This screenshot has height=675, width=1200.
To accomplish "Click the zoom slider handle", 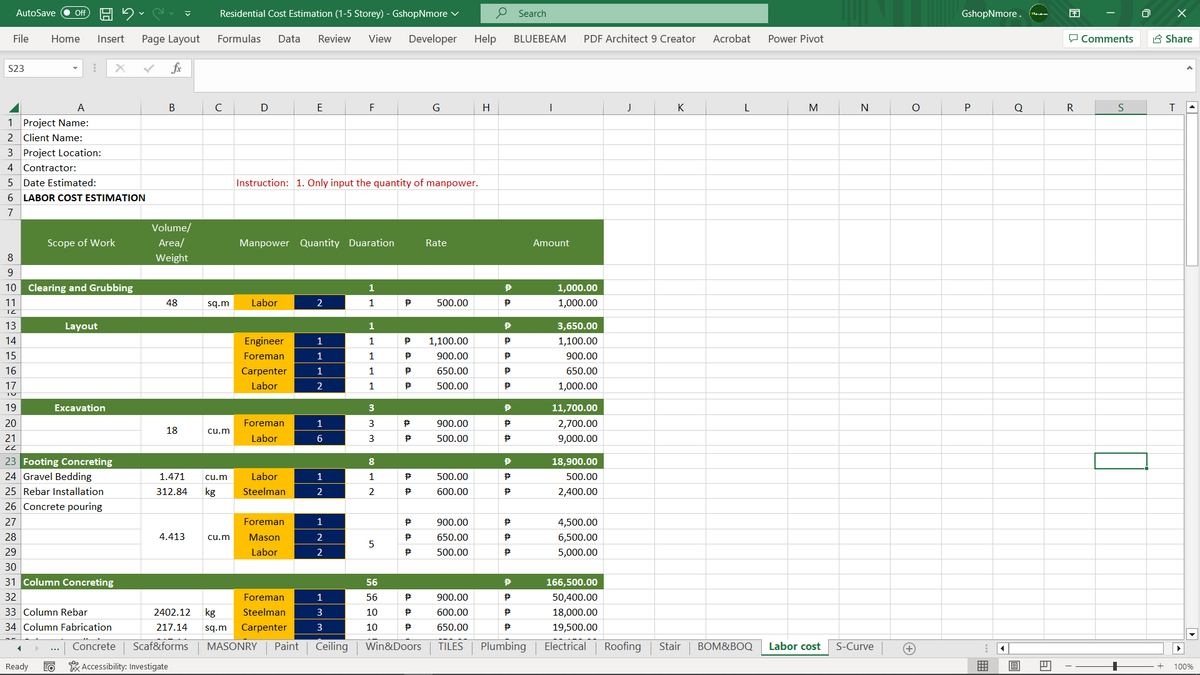I will tap(1113, 666).
